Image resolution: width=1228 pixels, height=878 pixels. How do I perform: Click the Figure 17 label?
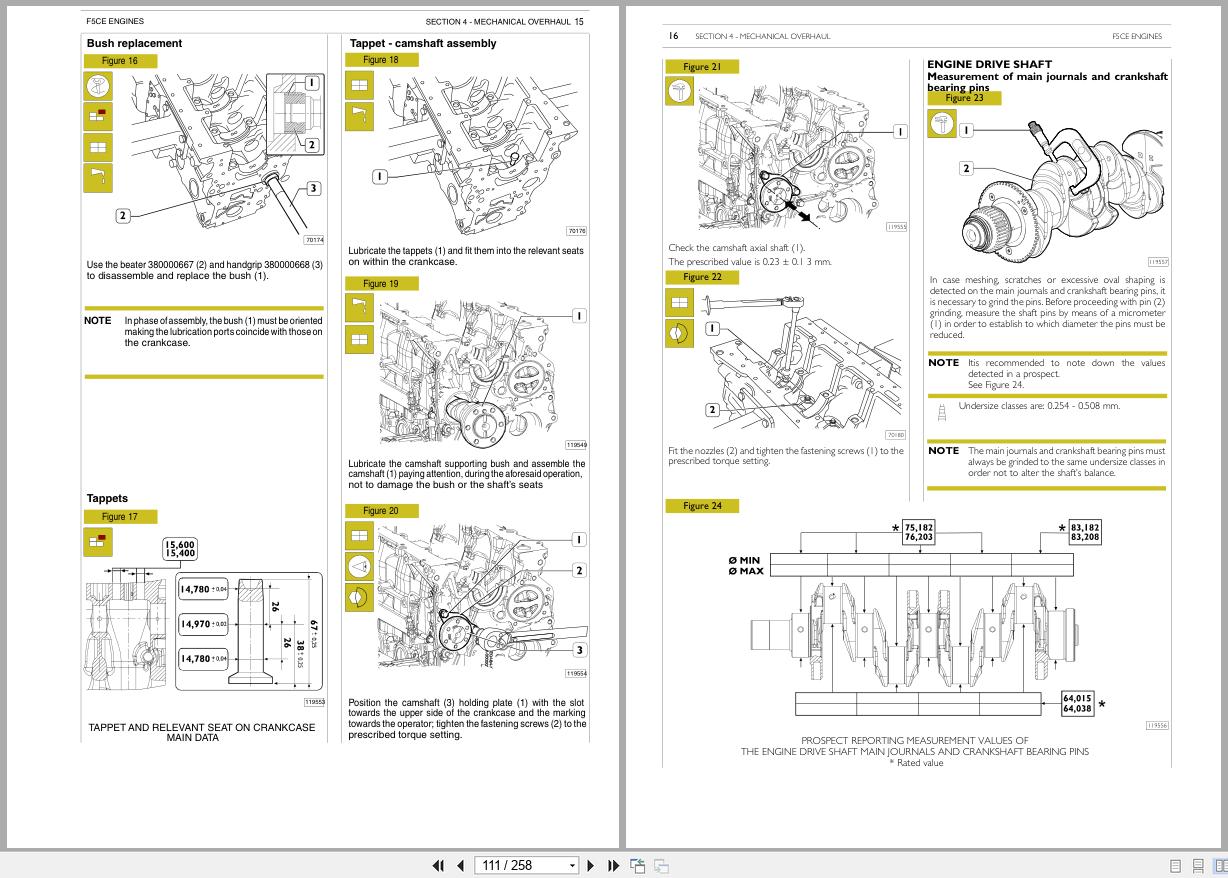point(119,517)
